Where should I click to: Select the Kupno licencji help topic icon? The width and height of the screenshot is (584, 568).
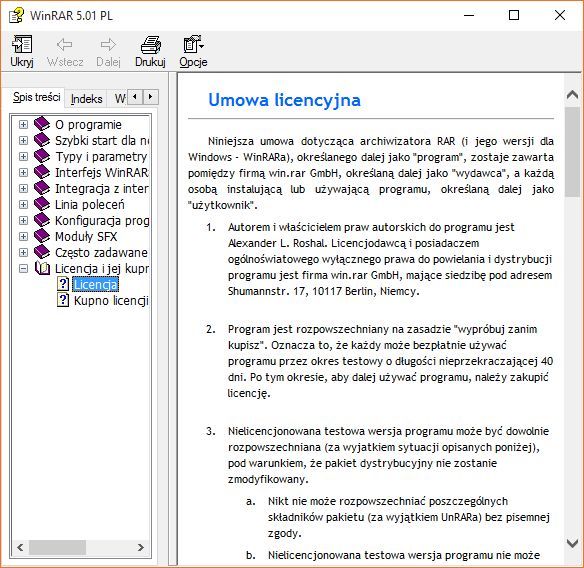63,300
